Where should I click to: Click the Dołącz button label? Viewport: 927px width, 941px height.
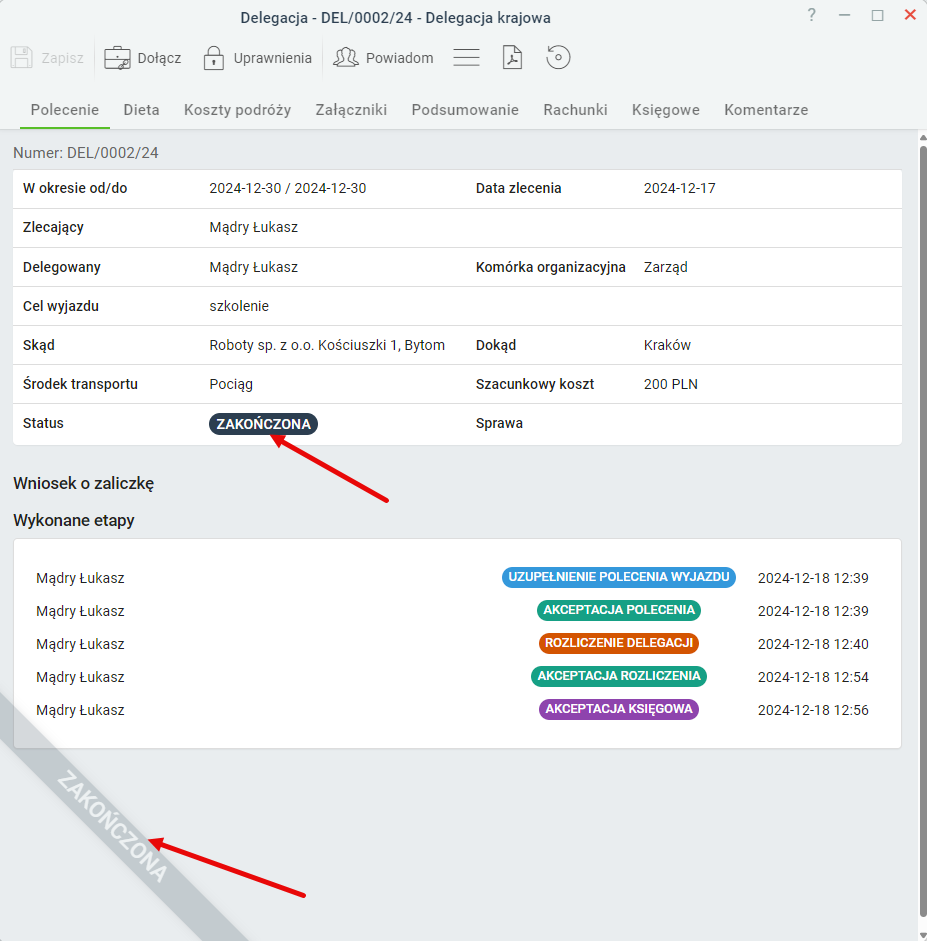(159, 58)
